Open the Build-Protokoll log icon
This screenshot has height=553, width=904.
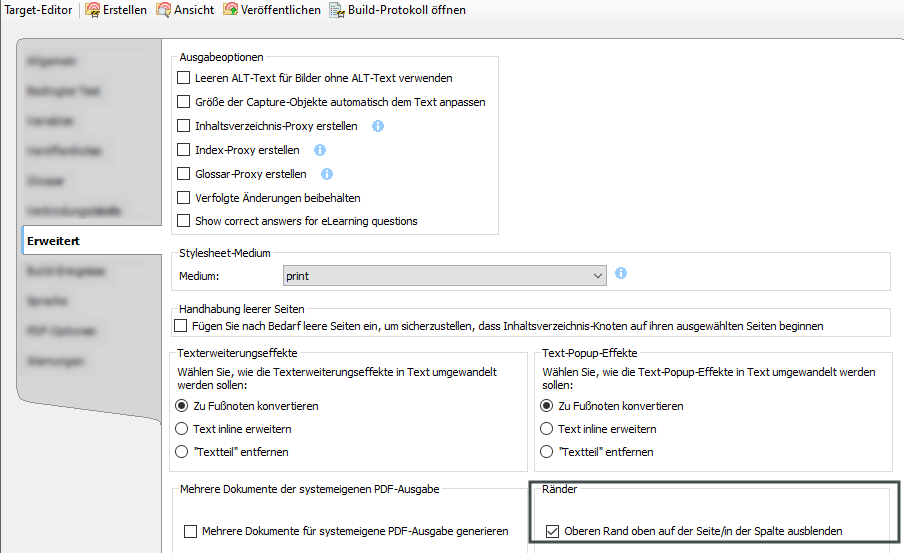click(337, 10)
